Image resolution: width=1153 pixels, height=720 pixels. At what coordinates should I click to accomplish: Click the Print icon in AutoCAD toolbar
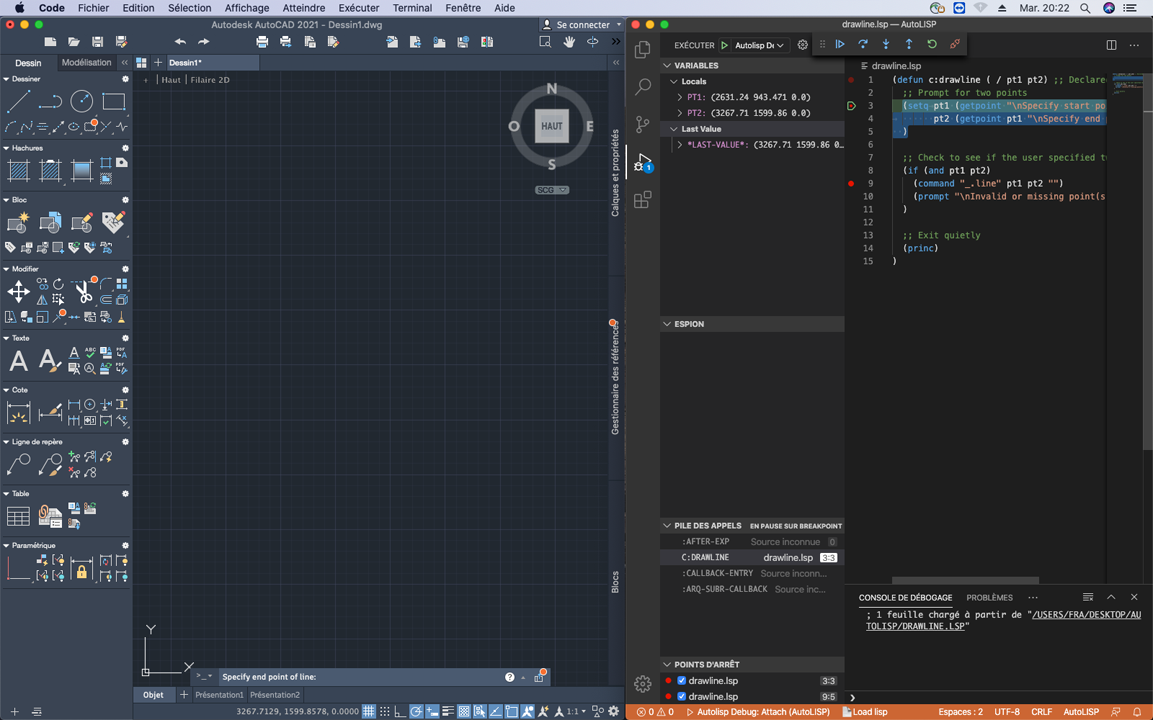tap(262, 42)
